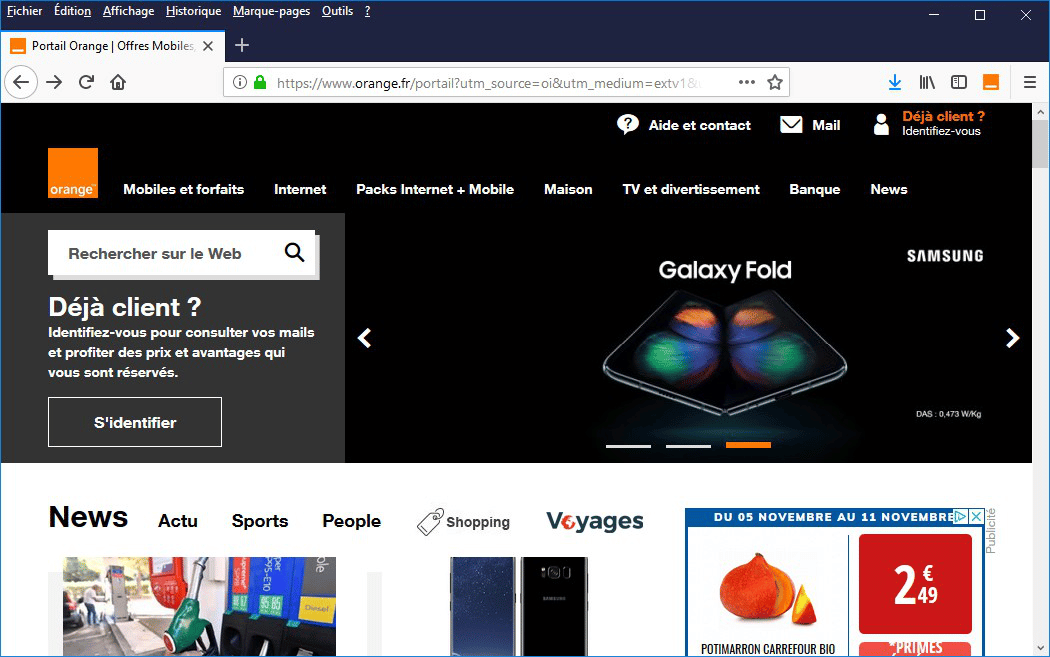1050x657 pixels.
Task: Click the Rechercher sur le Web field
Action: 160,254
